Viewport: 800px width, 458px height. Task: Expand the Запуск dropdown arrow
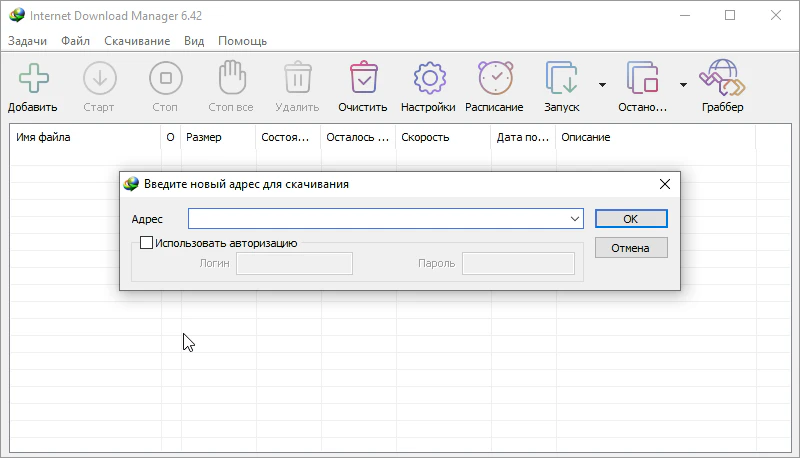(x=602, y=85)
